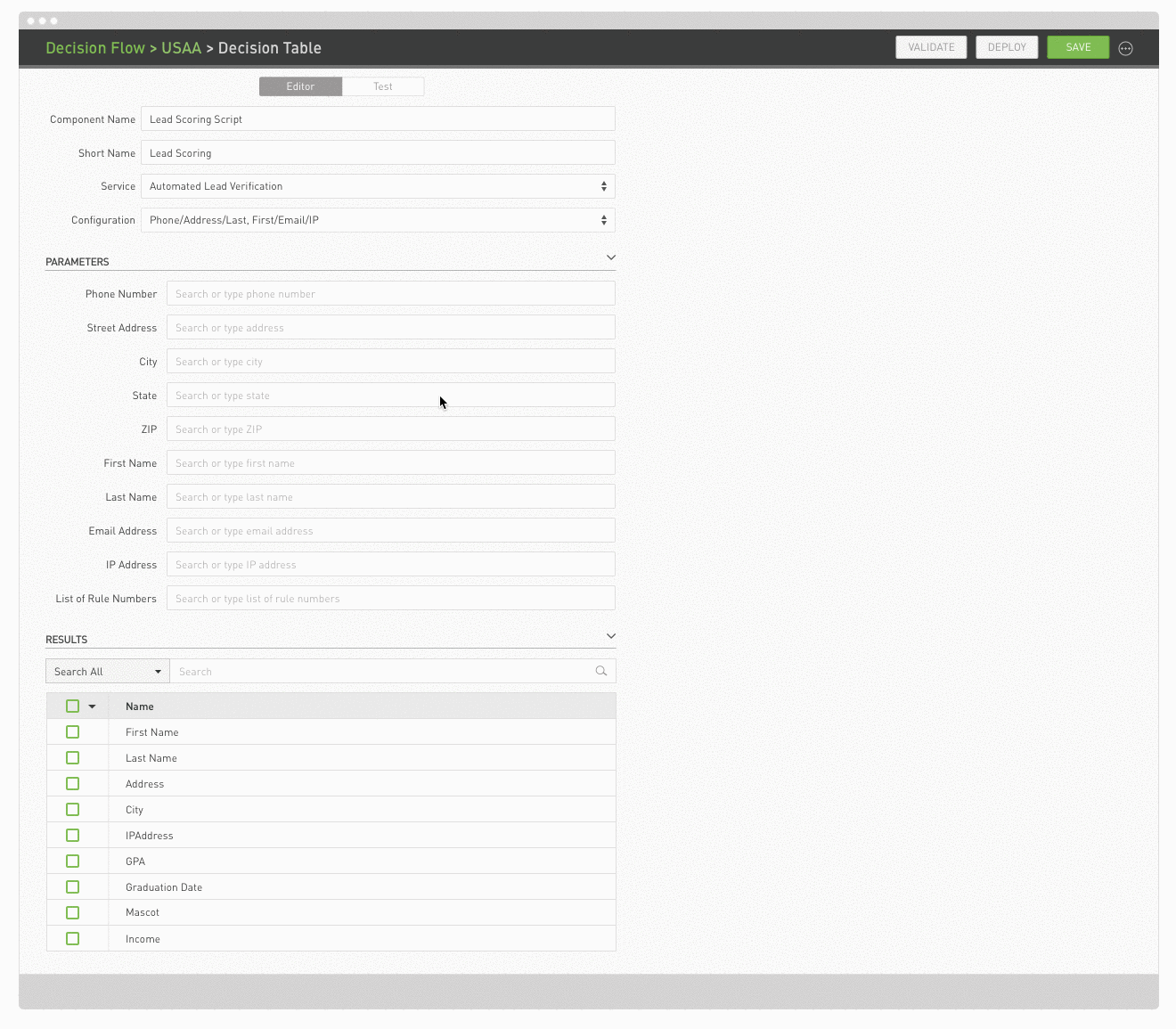The height and width of the screenshot is (1029, 1176).
Task: Focus the List of Rule Numbers field
Action: click(x=390, y=598)
